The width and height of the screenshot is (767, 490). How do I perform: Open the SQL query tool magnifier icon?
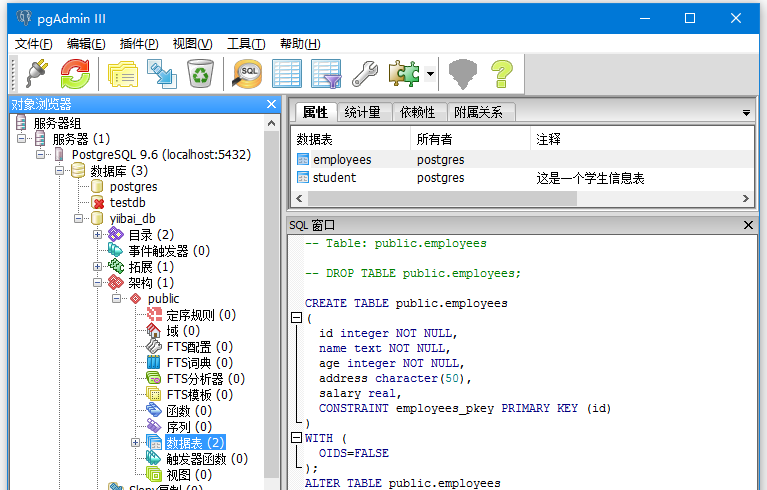coord(247,73)
